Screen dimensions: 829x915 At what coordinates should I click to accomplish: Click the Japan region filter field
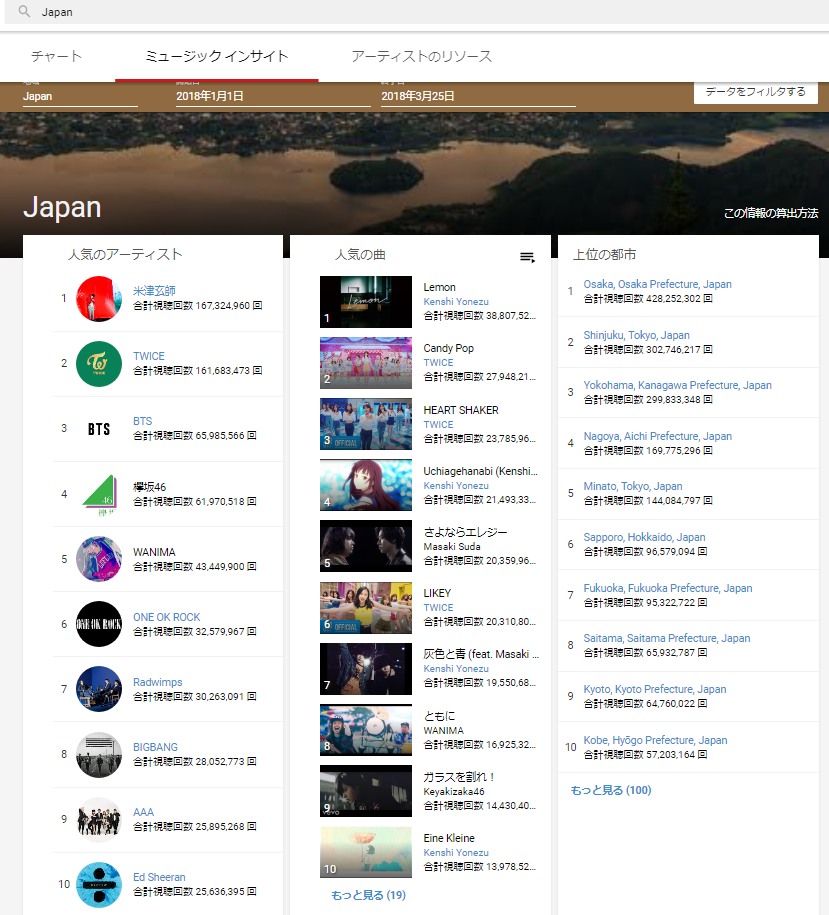click(x=80, y=96)
